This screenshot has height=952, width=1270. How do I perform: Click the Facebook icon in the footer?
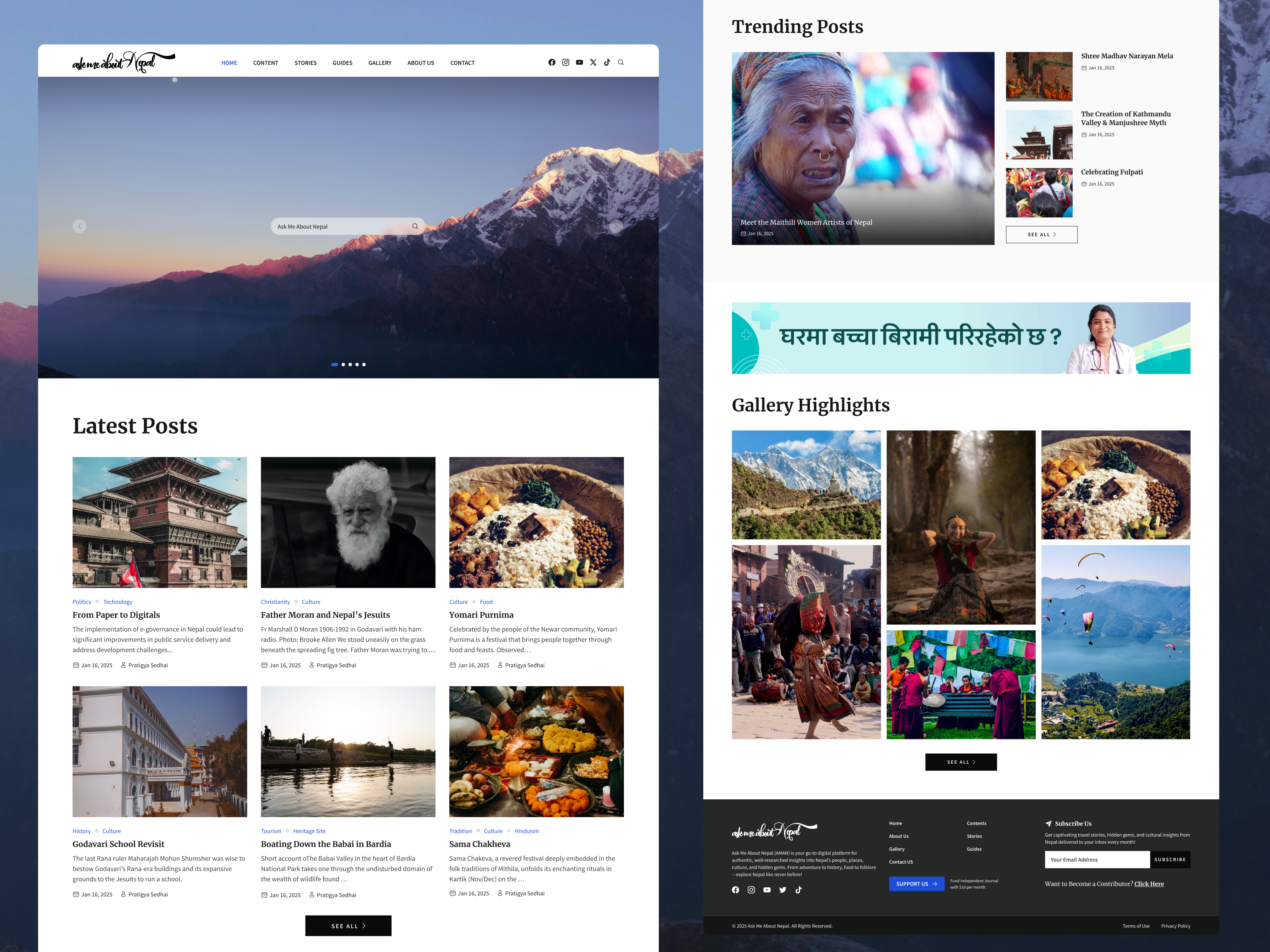(x=735, y=889)
